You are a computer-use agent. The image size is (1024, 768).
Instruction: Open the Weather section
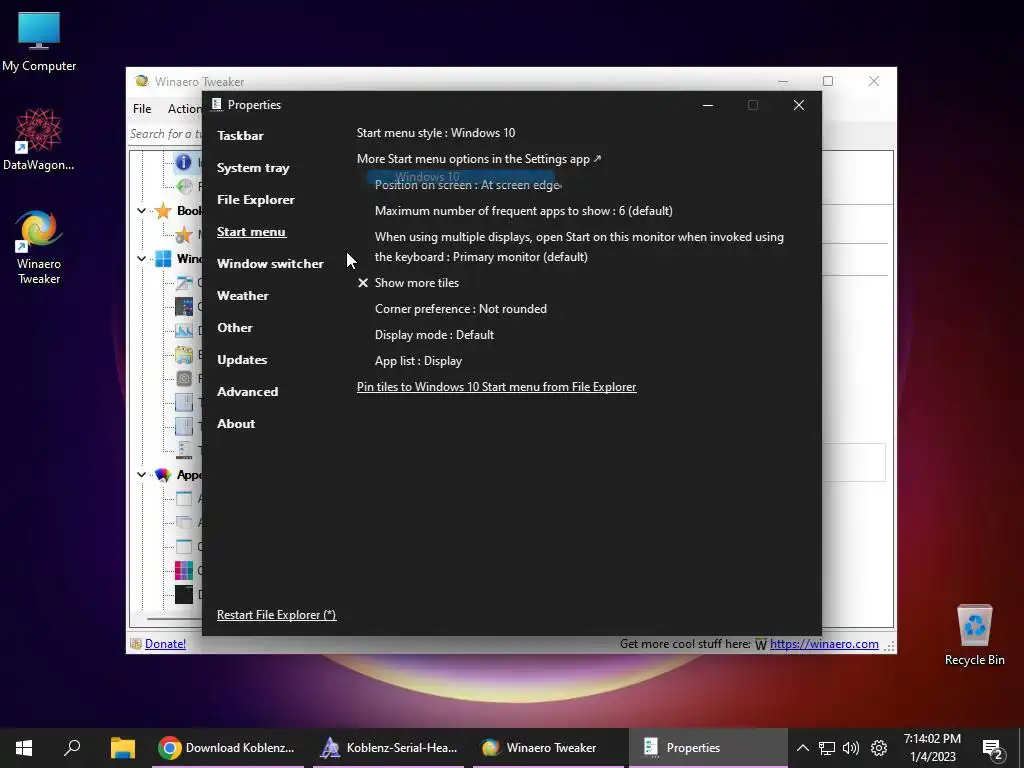(242, 296)
